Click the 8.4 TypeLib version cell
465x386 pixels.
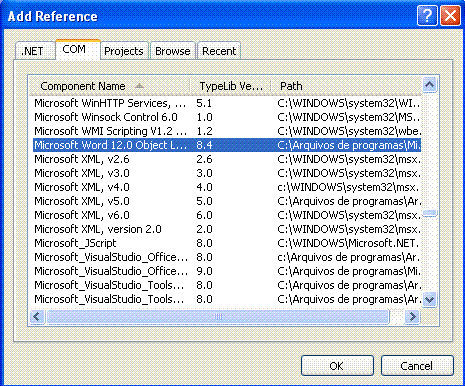[x=204, y=145]
